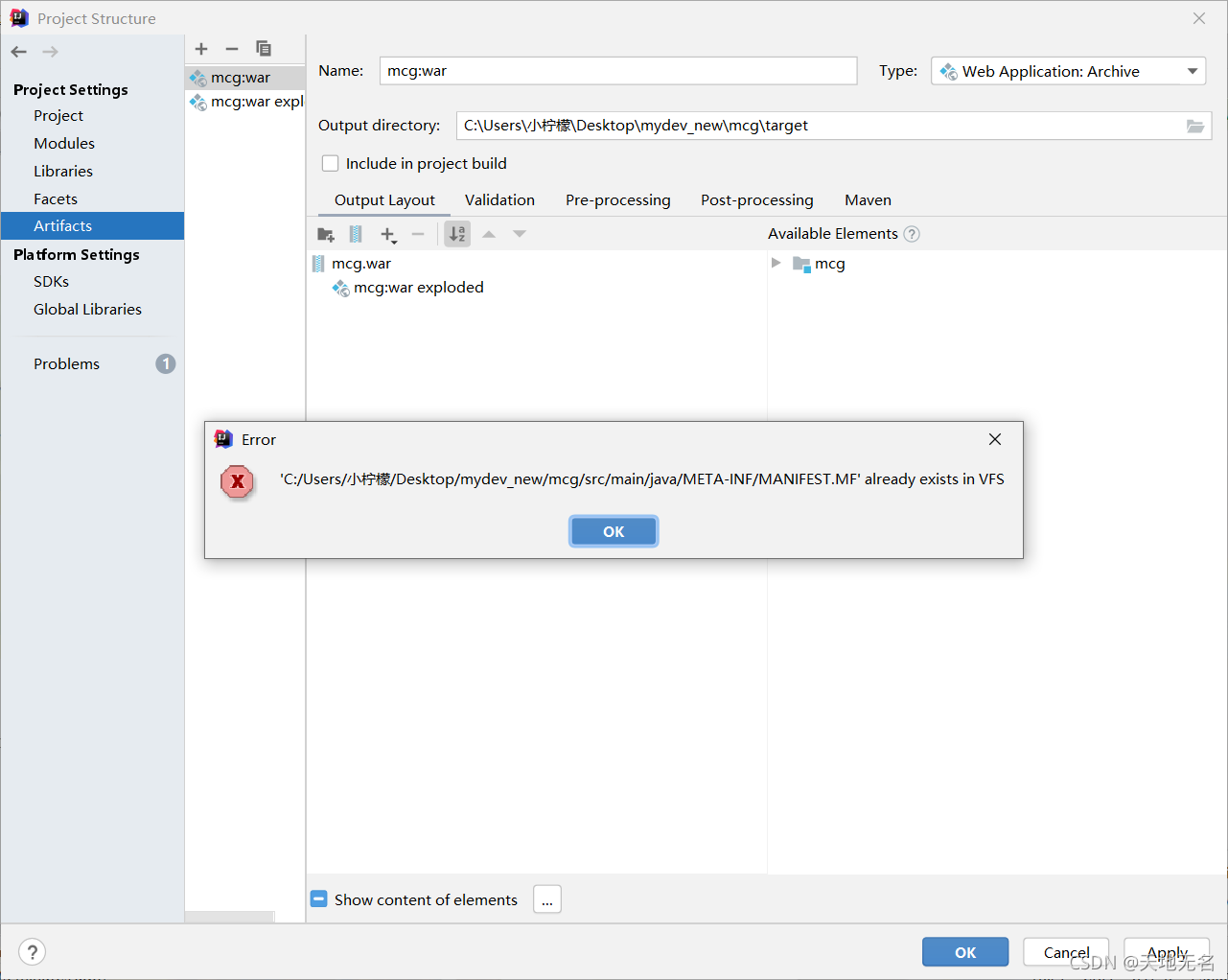Viewport: 1228px width, 980px height.
Task: Open Facets settings
Action: pos(56,198)
